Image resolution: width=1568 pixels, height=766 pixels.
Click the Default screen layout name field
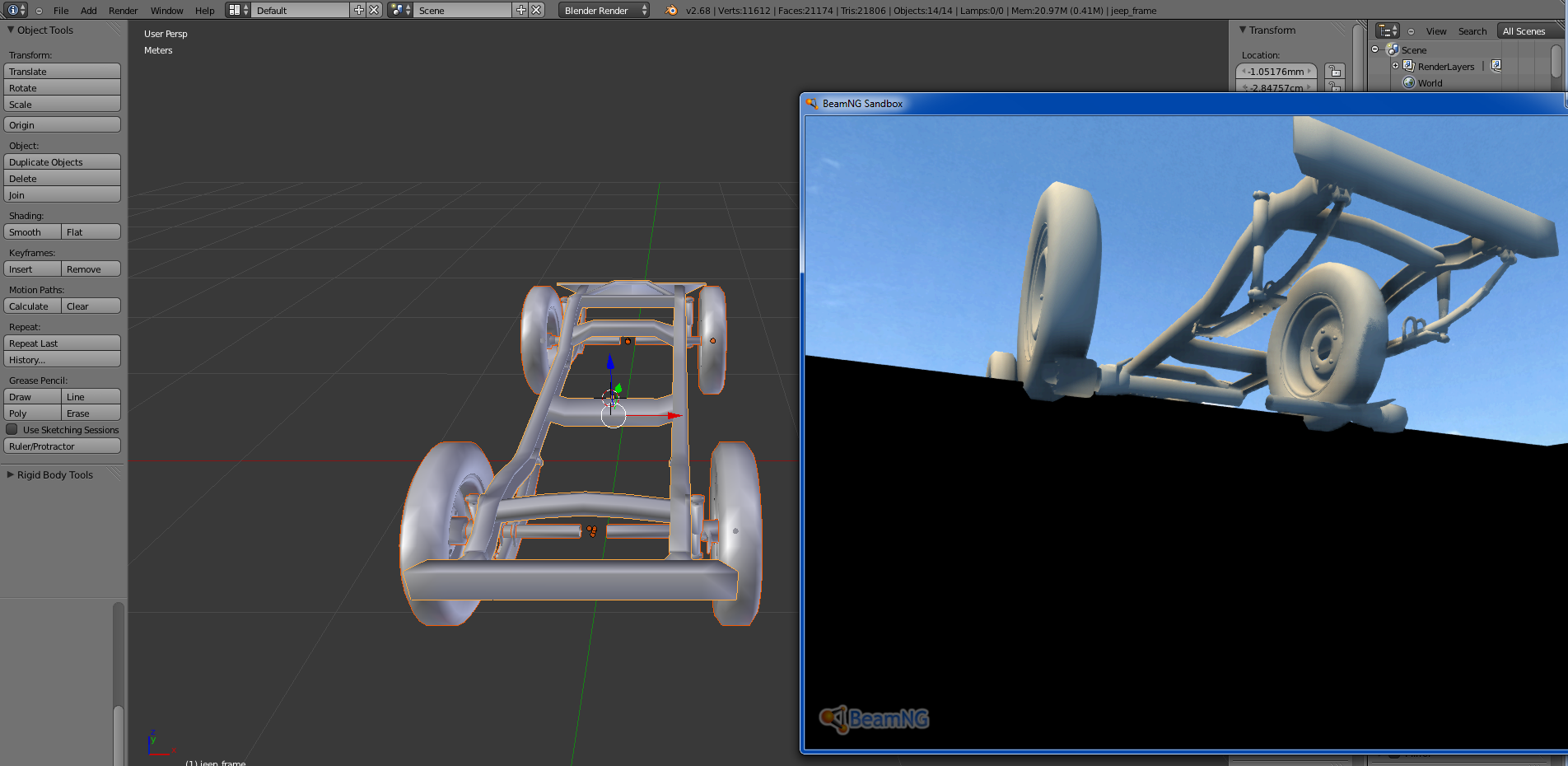point(301,10)
